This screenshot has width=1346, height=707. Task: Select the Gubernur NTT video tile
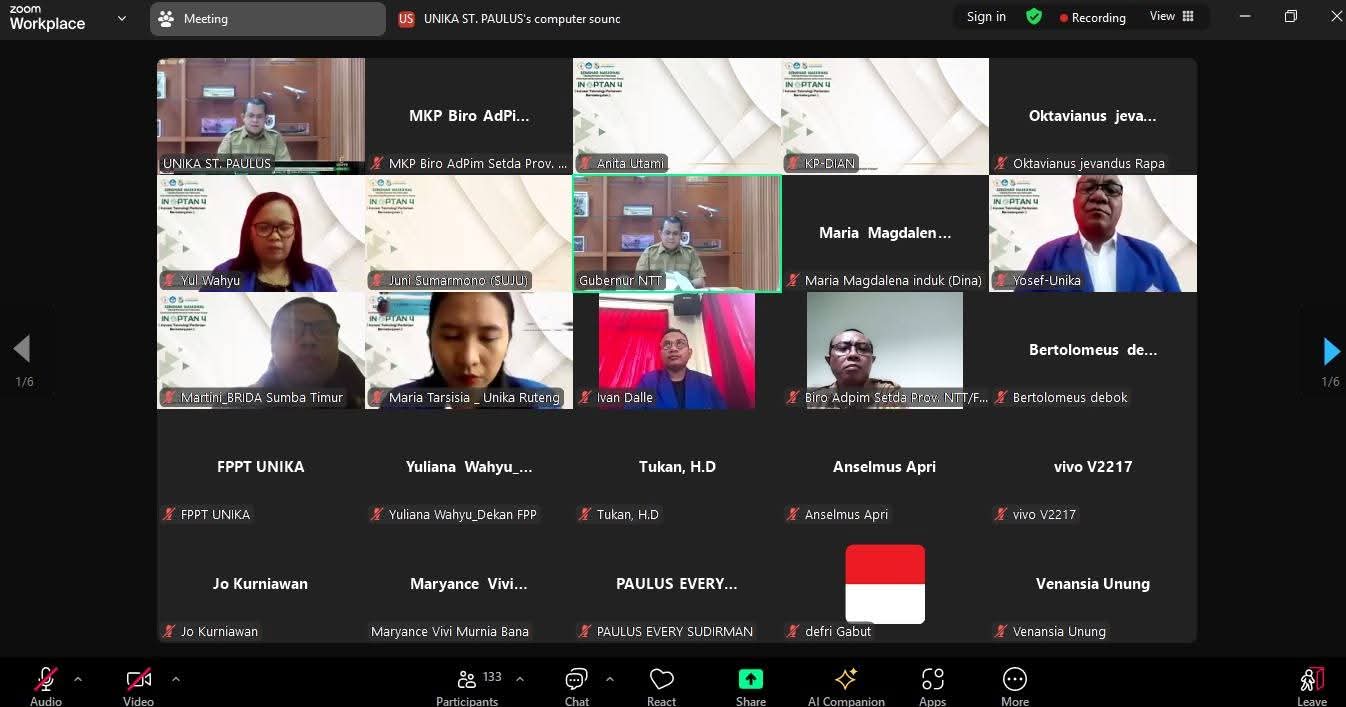[x=677, y=233]
